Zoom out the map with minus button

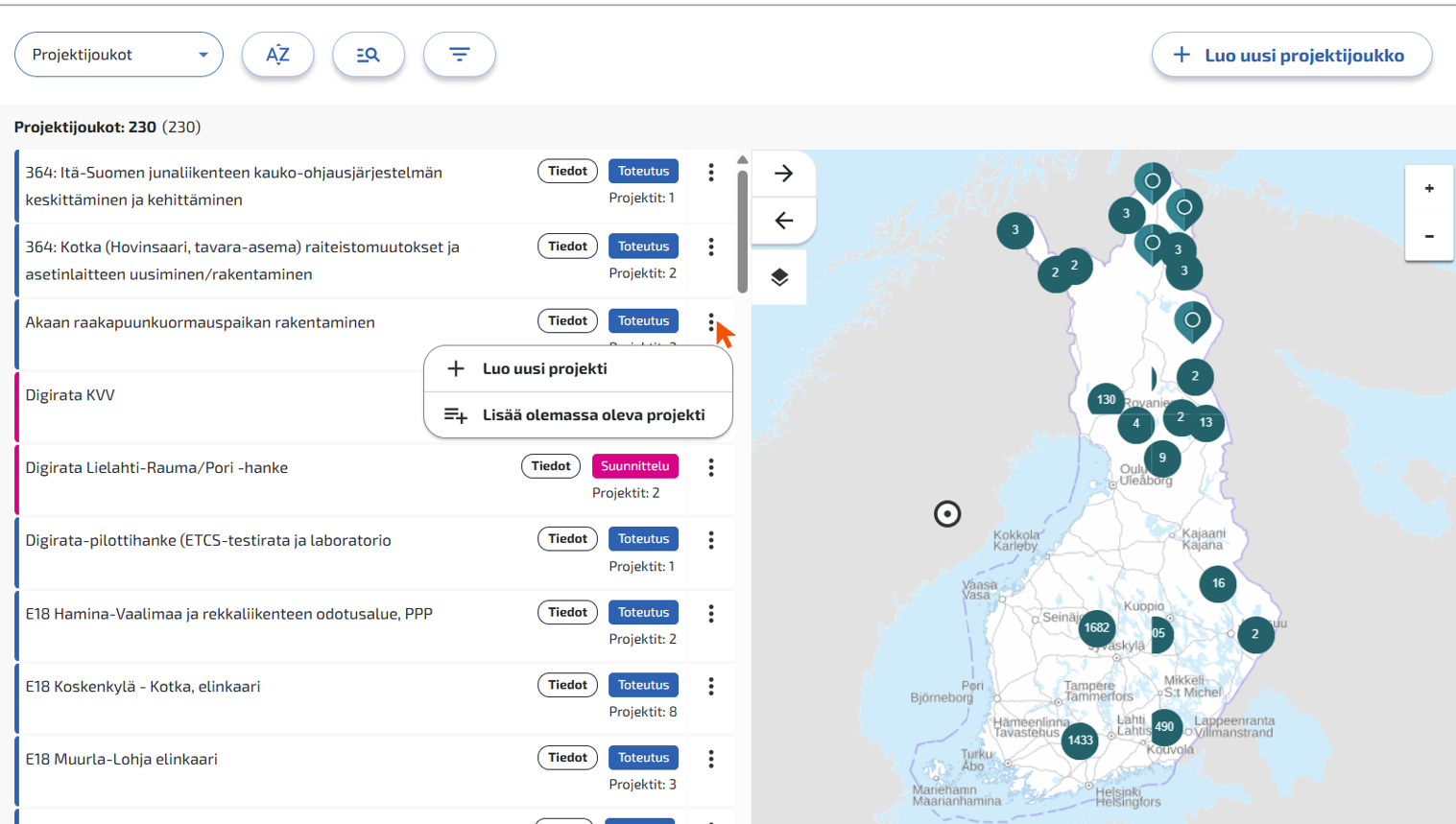[1429, 236]
